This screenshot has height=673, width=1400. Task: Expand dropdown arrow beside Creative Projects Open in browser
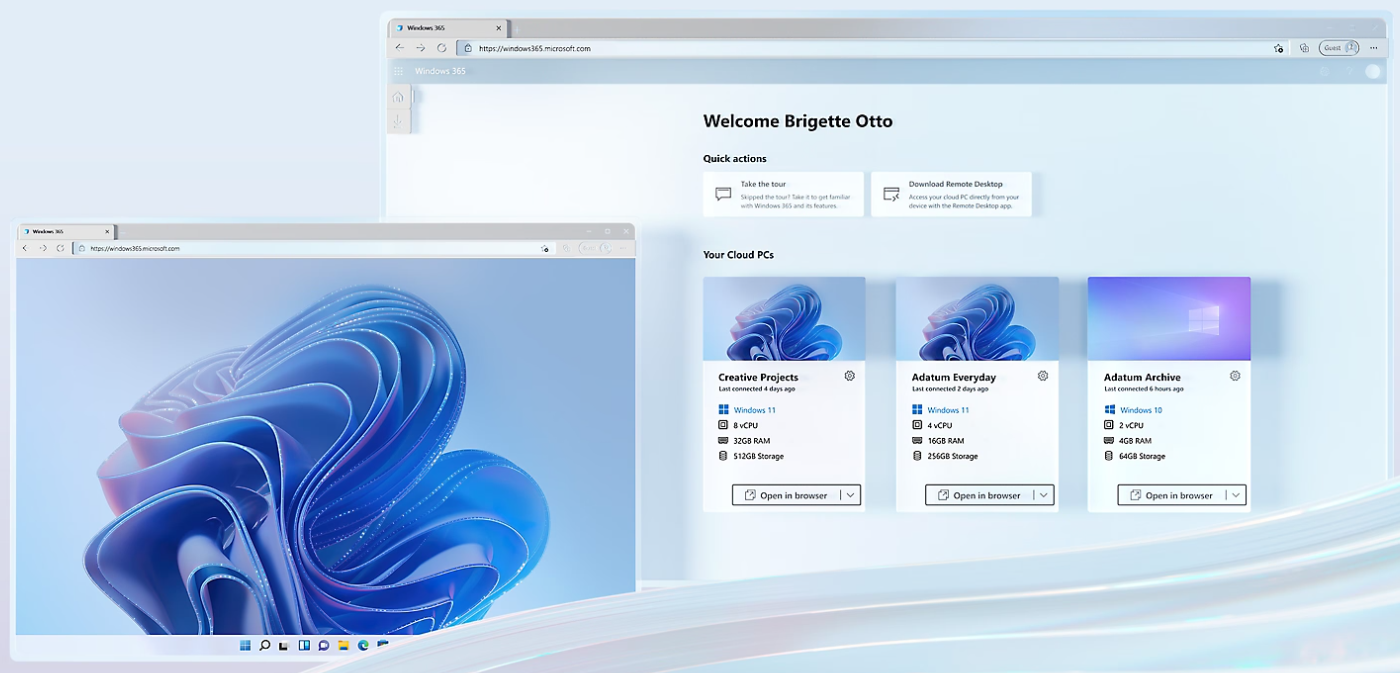(849, 495)
